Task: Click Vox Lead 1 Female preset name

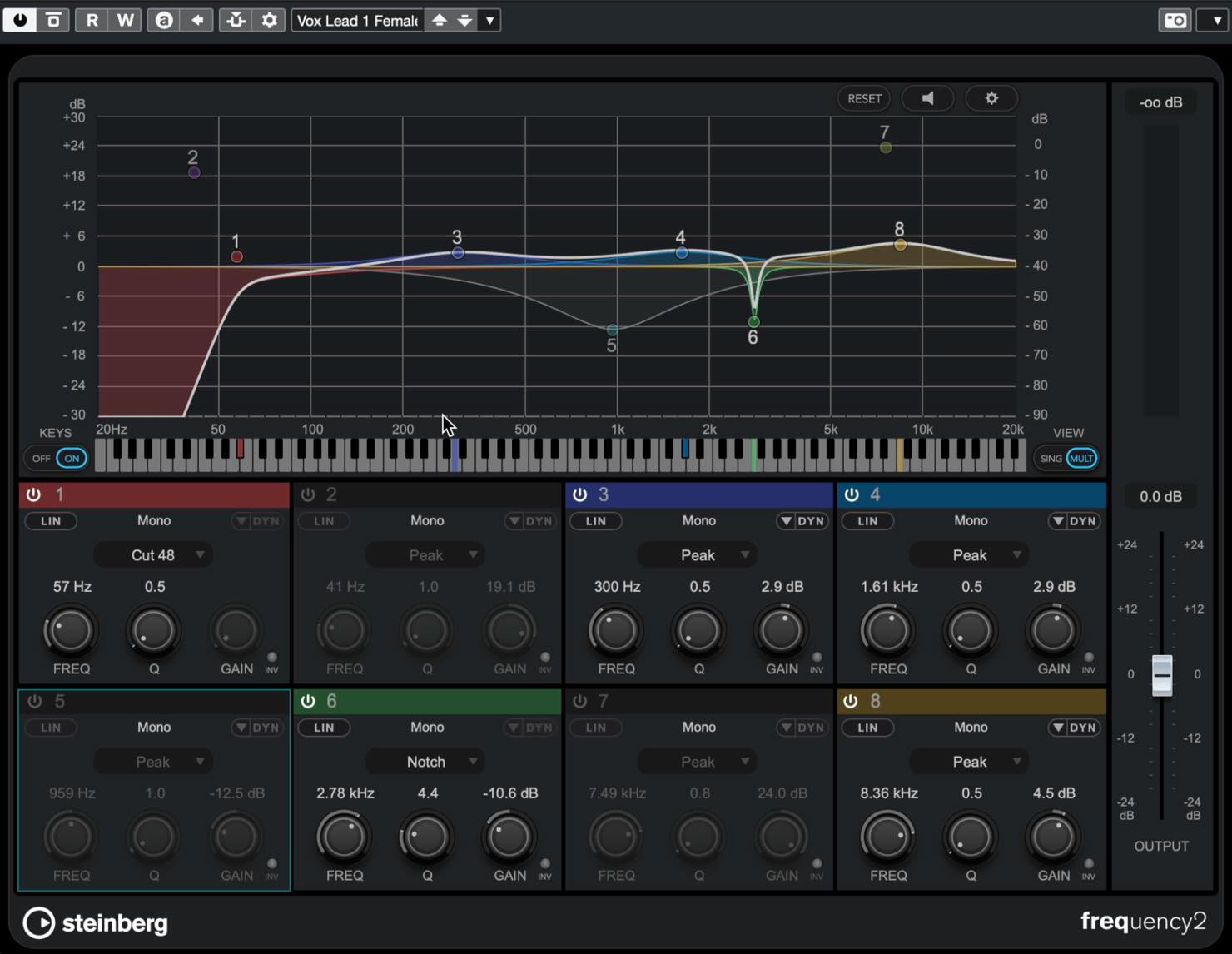Action: (x=357, y=20)
